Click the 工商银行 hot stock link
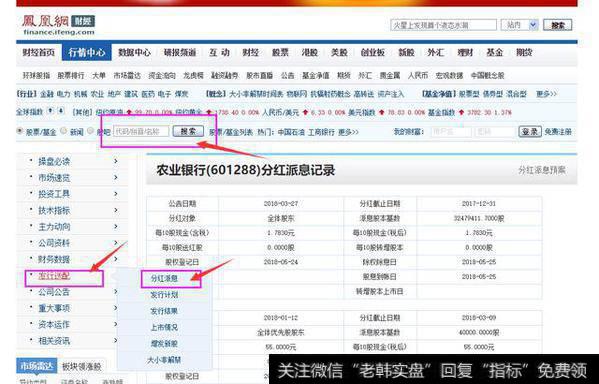599x384 pixels. (x=321, y=132)
